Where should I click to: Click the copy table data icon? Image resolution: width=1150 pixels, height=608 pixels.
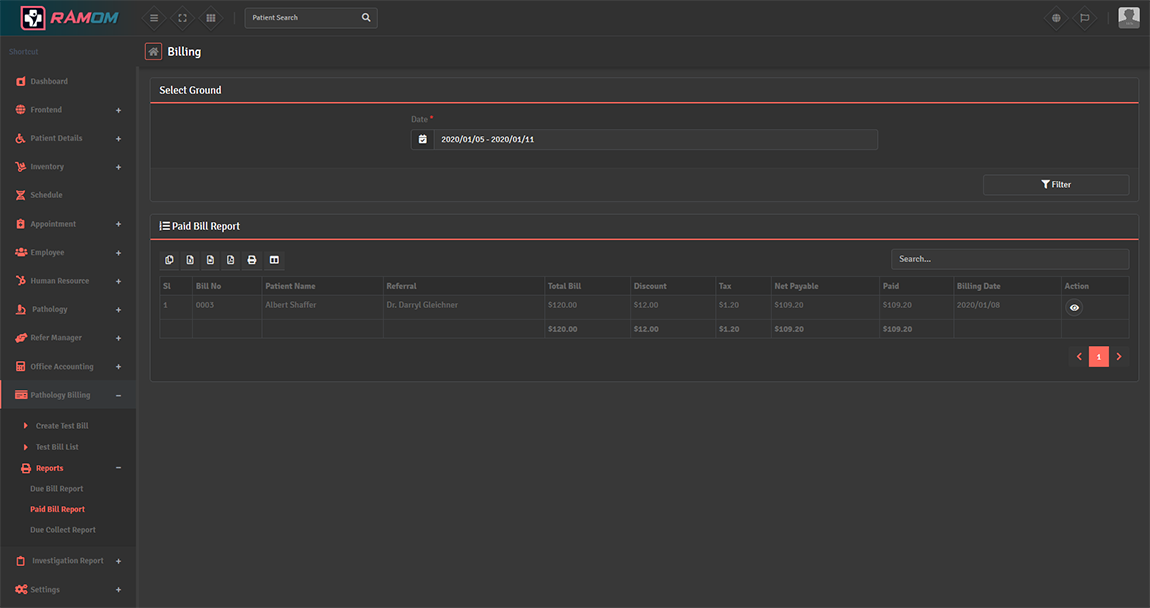169,260
